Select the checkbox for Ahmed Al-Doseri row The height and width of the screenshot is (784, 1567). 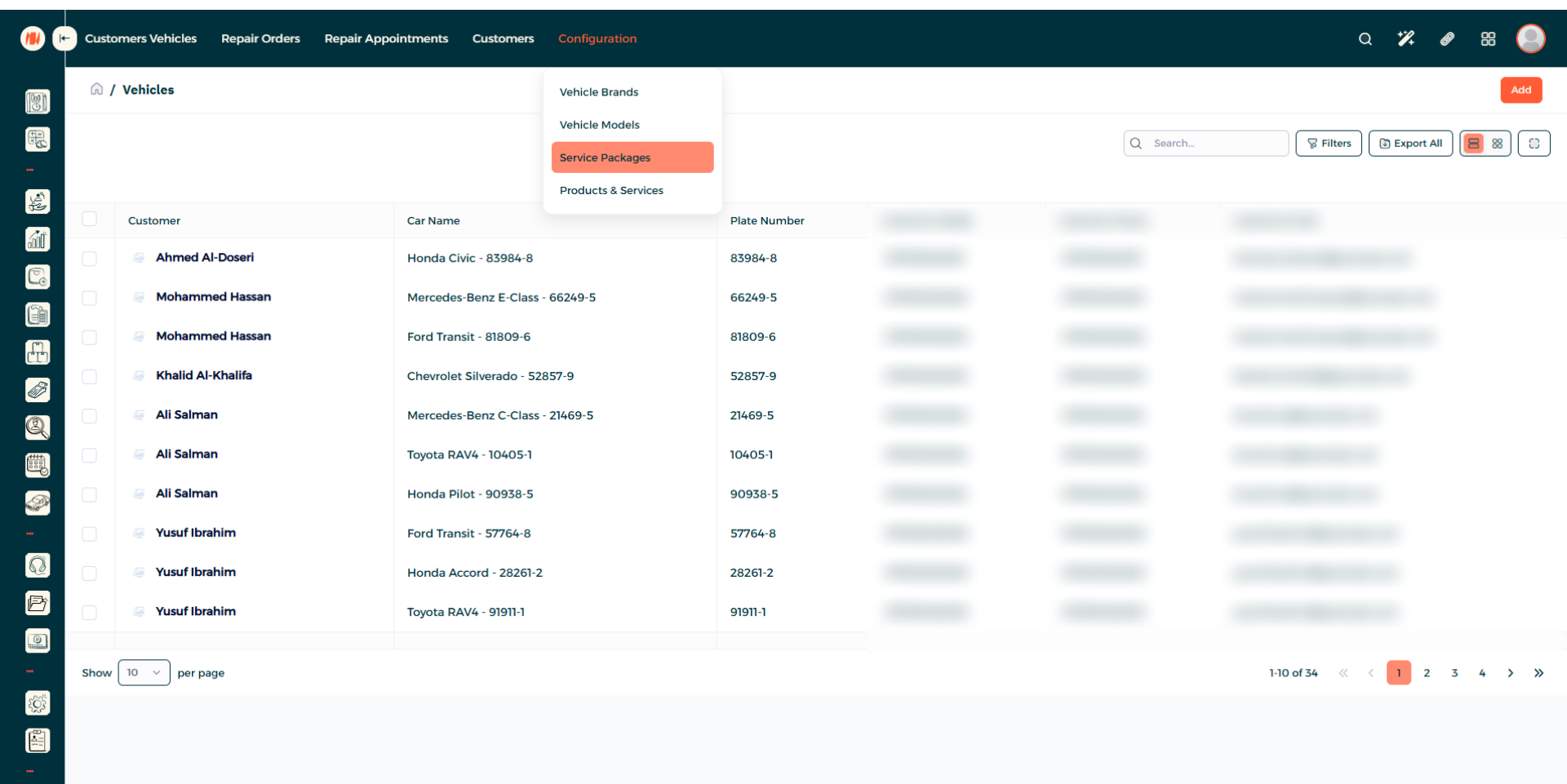[x=90, y=259]
